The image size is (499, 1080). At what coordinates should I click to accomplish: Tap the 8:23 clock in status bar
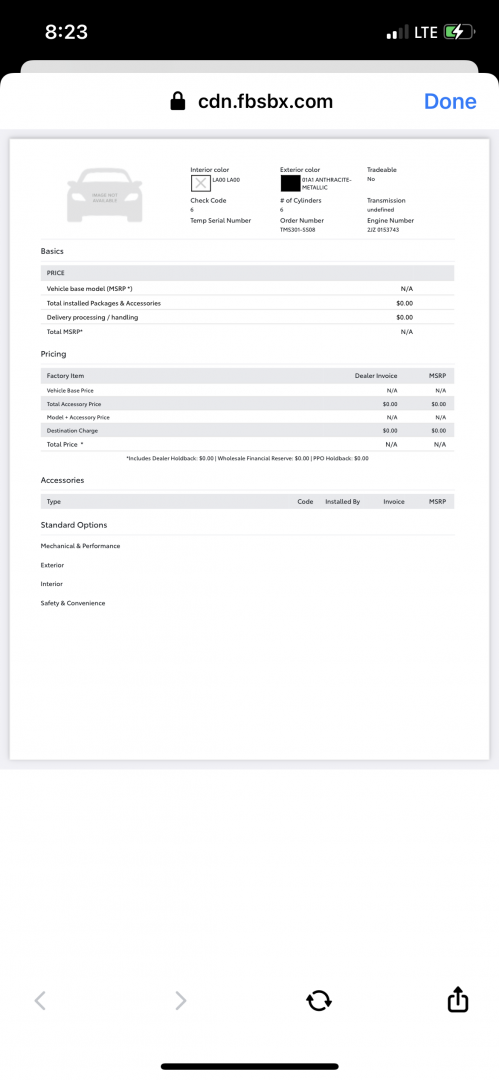tap(66, 32)
